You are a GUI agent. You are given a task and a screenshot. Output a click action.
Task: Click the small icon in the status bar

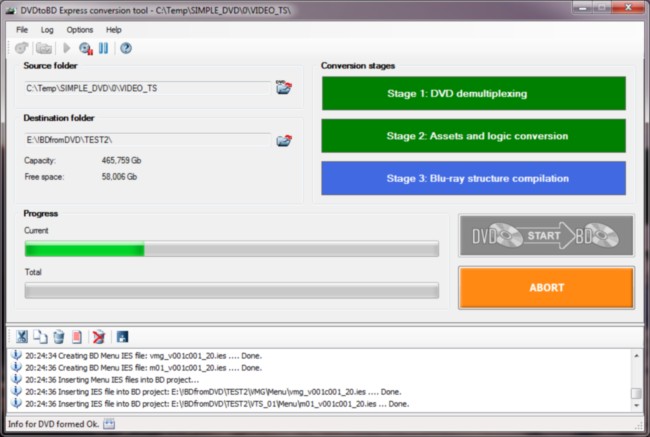tap(109, 424)
